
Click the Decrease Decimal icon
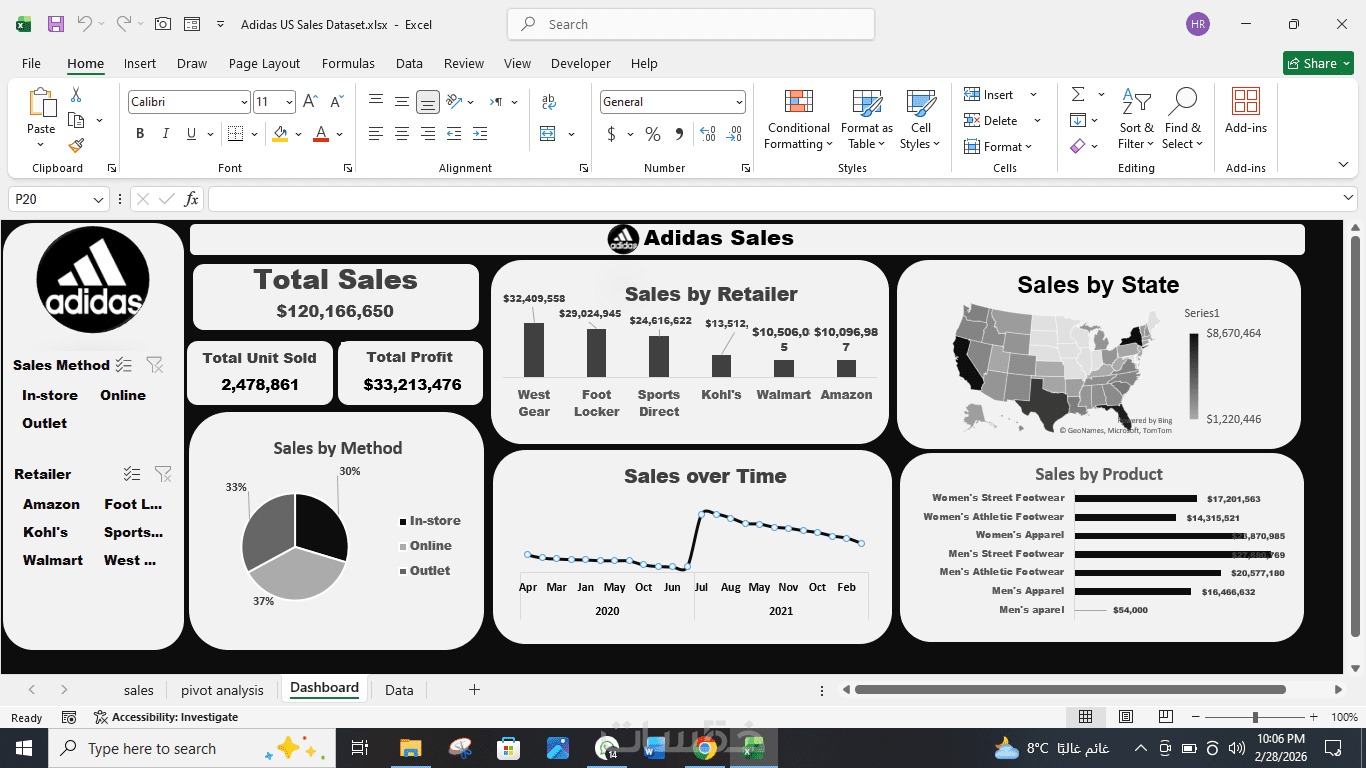pos(735,134)
